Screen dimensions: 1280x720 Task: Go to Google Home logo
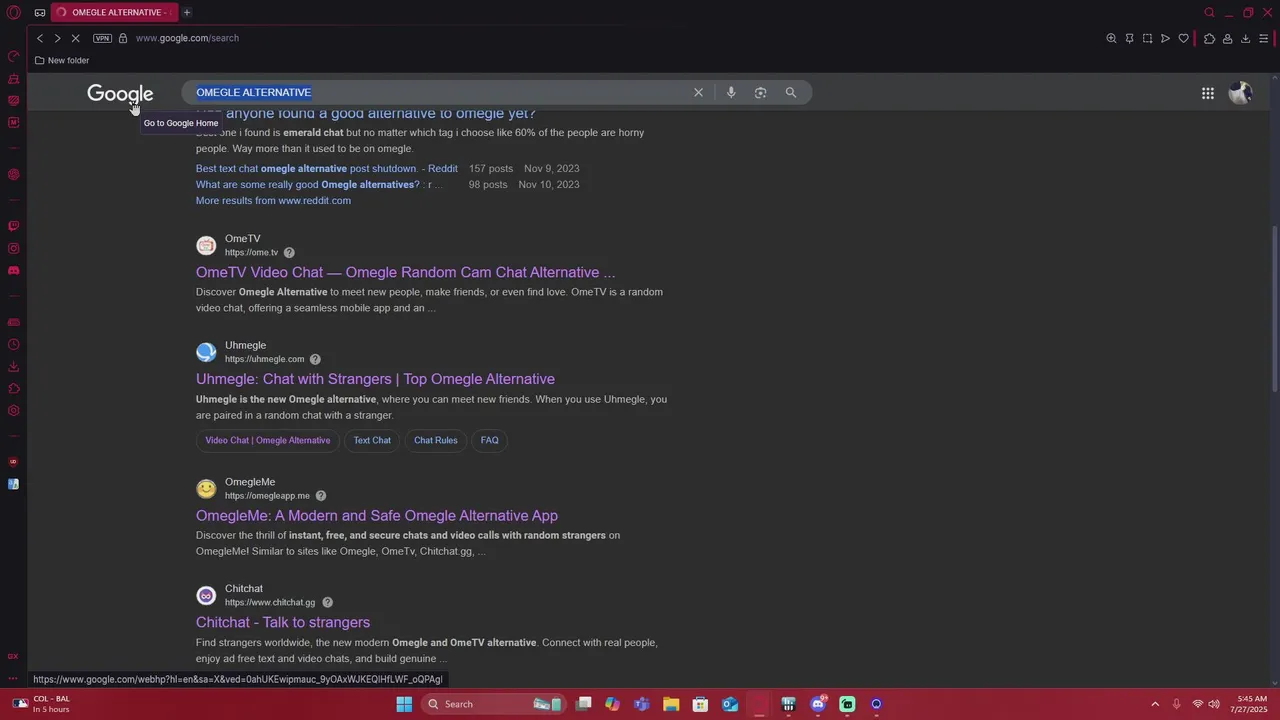pos(120,93)
